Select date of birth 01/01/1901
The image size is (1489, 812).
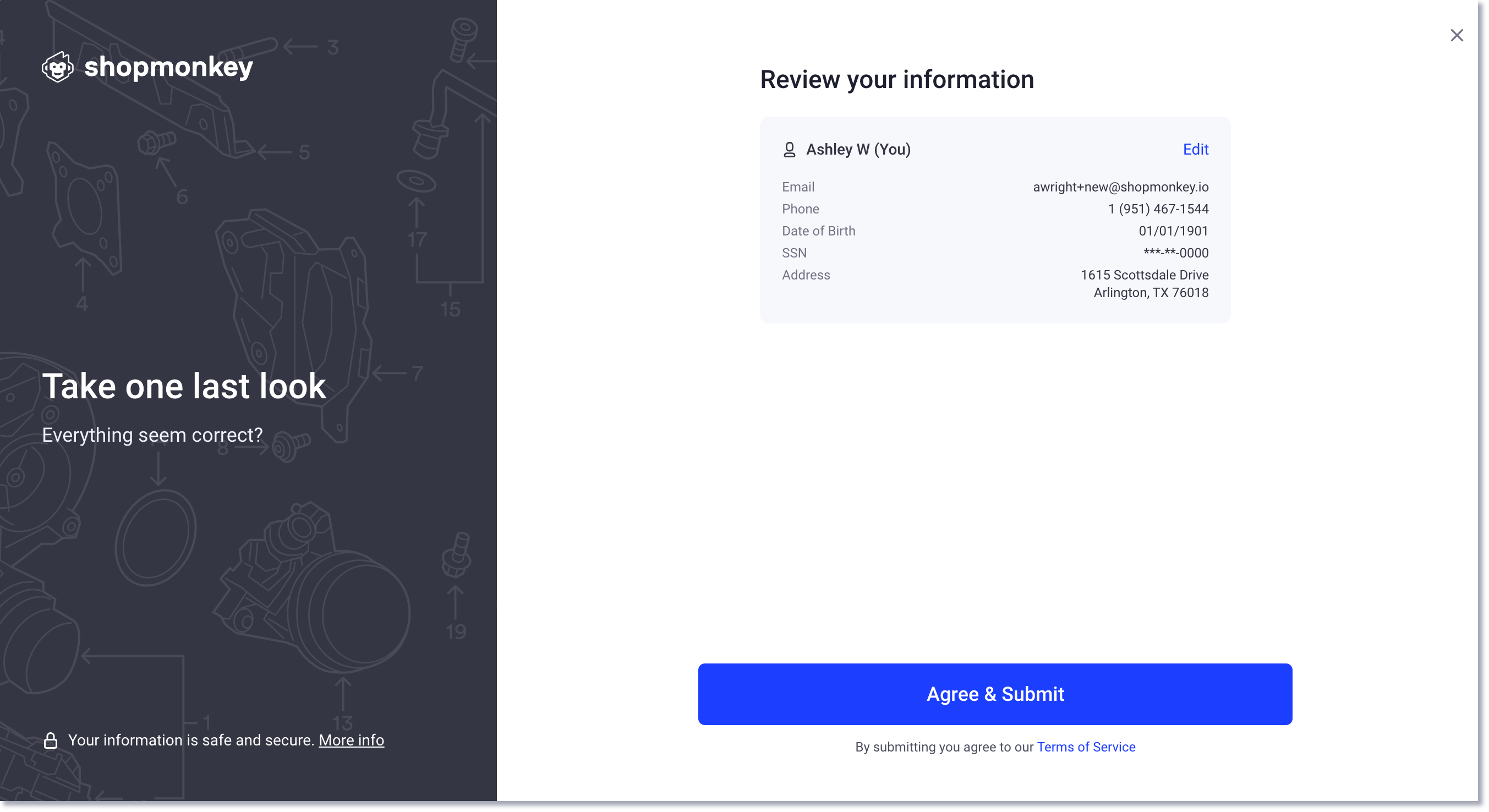click(x=1173, y=231)
